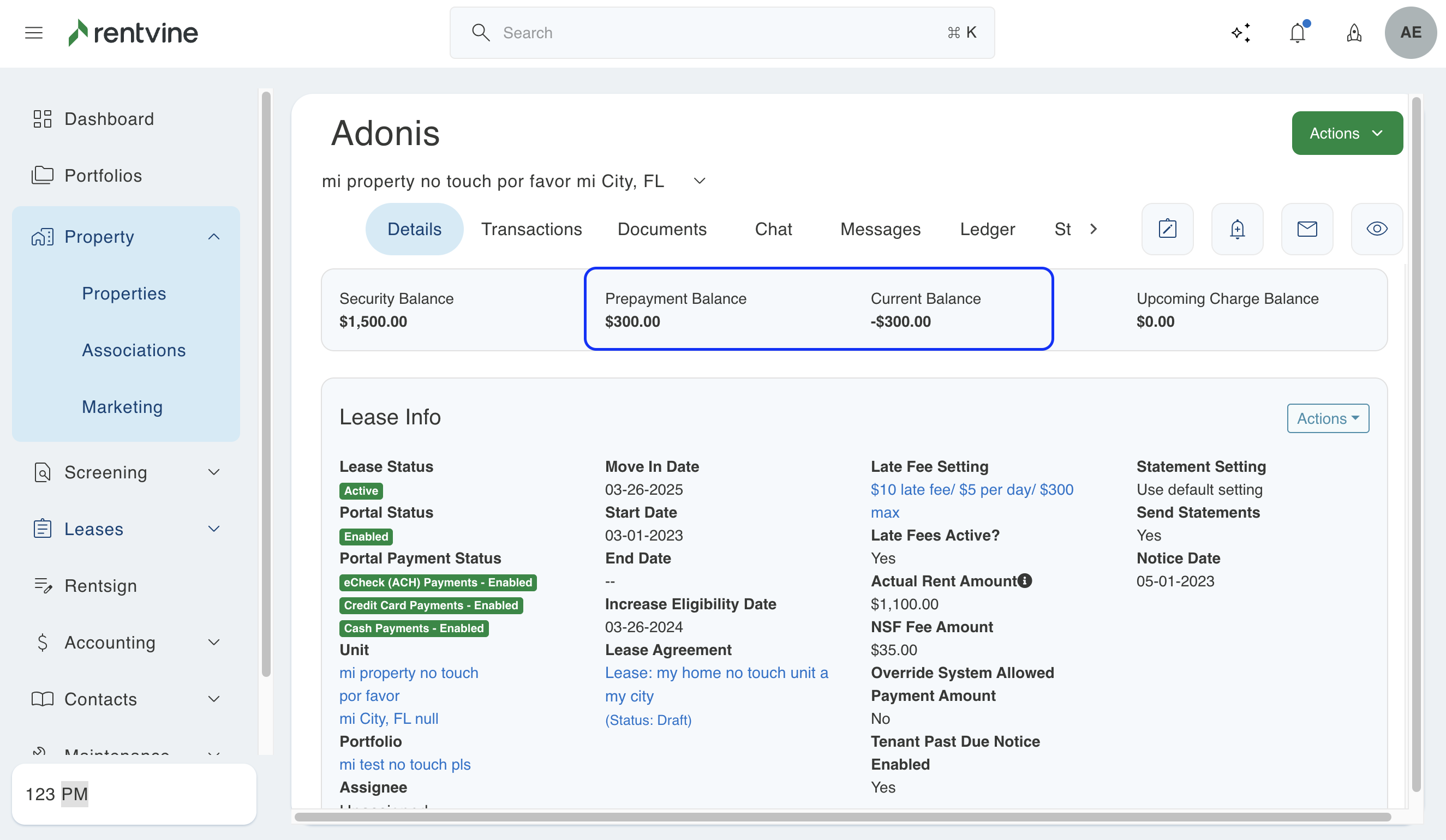Open Lease Info Actions dropdown
Viewport: 1446px width, 840px height.
tap(1327, 418)
